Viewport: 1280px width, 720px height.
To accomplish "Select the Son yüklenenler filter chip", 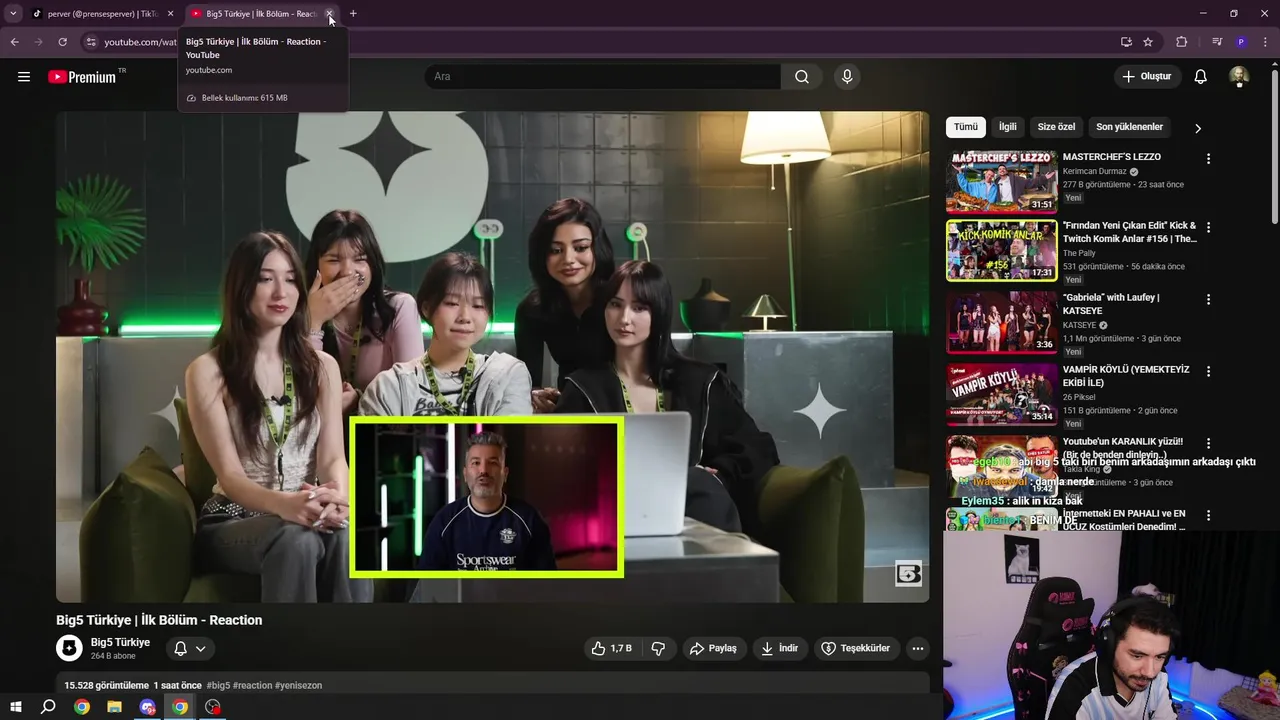I will [x=1129, y=127].
